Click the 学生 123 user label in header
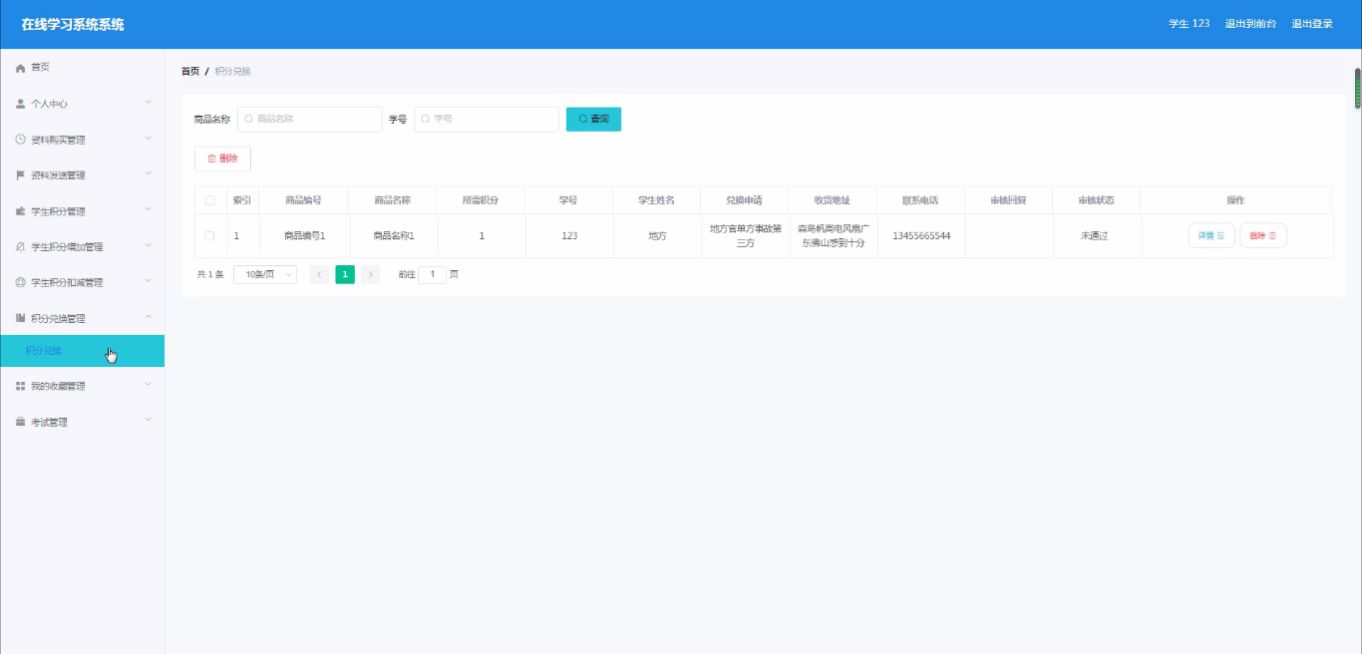This screenshot has height=654, width=1362. tap(1189, 24)
